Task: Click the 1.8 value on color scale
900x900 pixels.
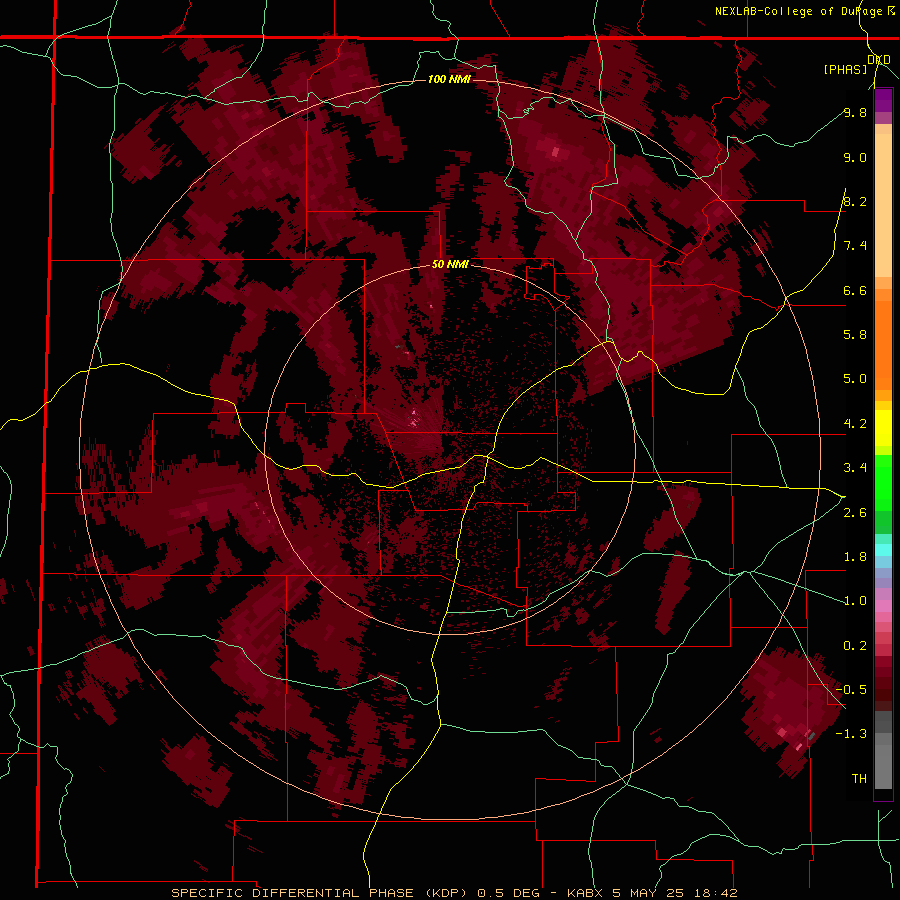Action: [855, 556]
